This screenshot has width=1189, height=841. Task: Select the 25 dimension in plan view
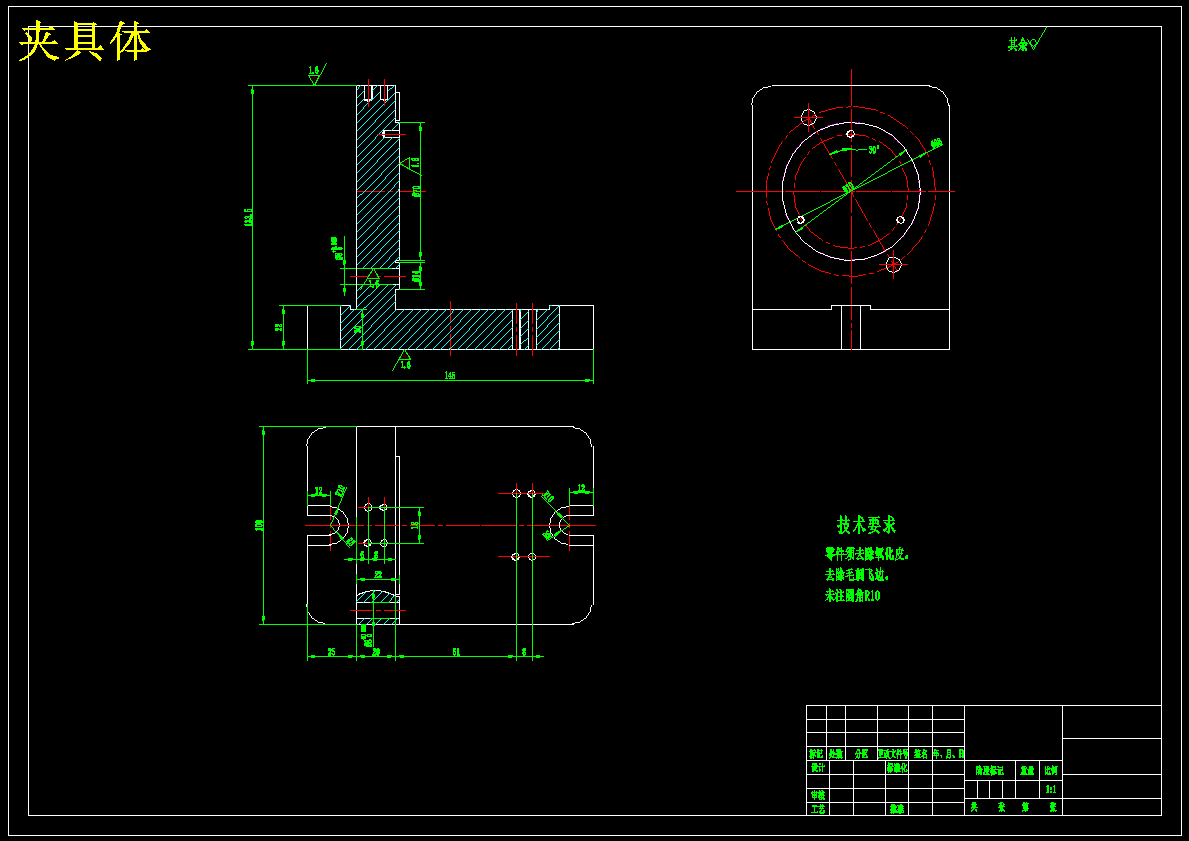331,651
